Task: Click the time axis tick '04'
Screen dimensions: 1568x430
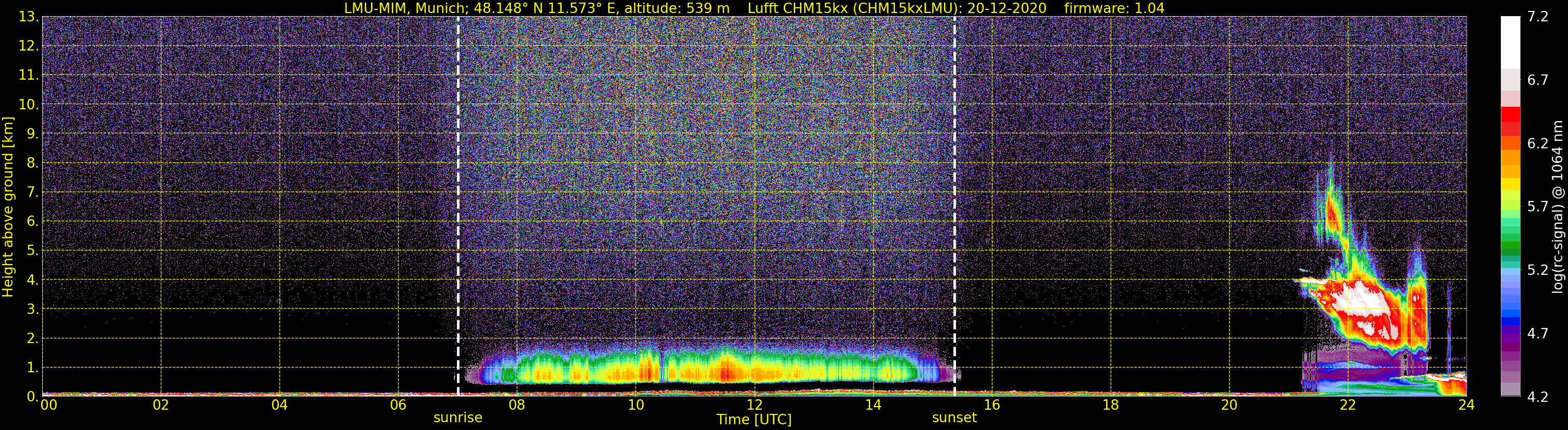Action: click(x=279, y=405)
